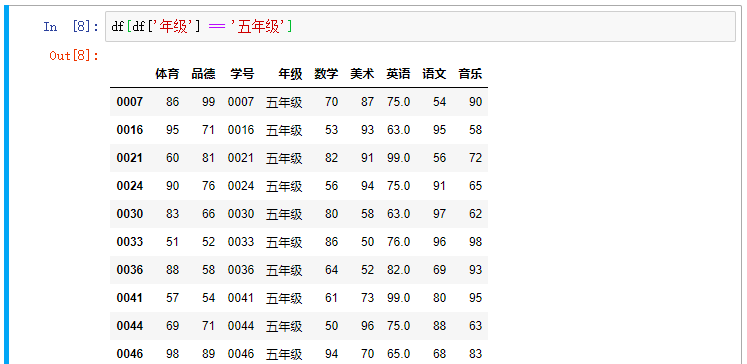Click the 品德 value 99 in row 0007
The height and width of the screenshot is (364, 747).
click(x=209, y=101)
